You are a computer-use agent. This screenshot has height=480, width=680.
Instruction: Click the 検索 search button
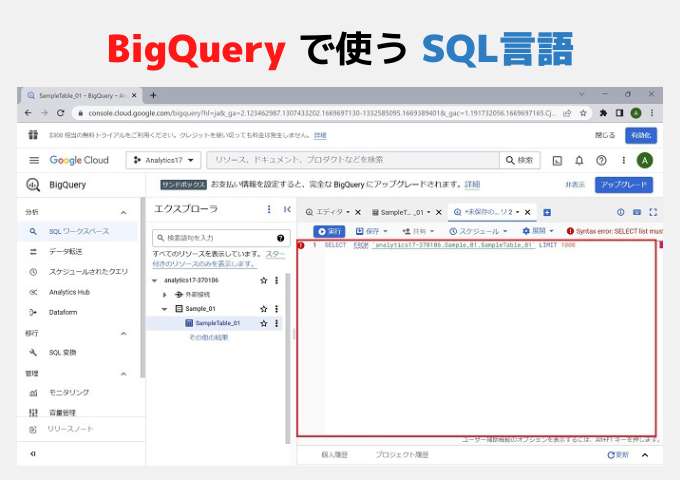520,160
